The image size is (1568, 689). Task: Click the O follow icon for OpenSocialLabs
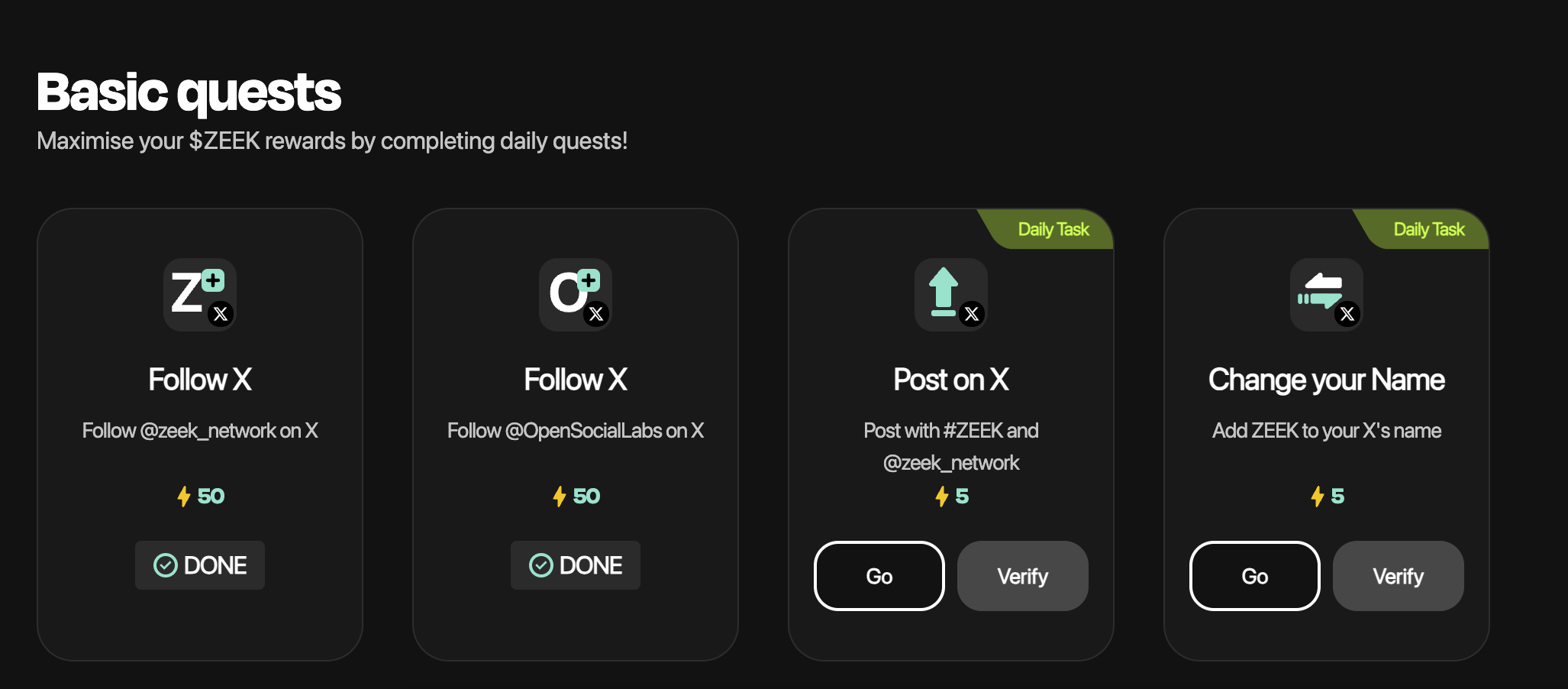click(x=576, y=295)
